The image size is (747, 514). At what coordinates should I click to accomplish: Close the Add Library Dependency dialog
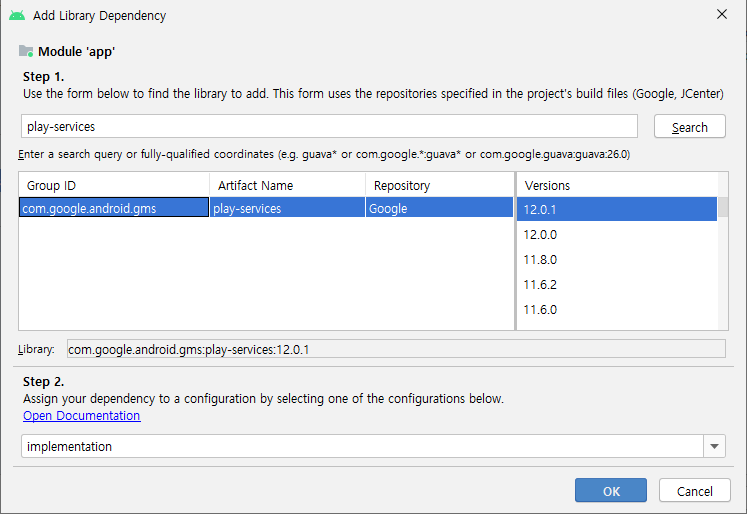[x=722, y=14]
